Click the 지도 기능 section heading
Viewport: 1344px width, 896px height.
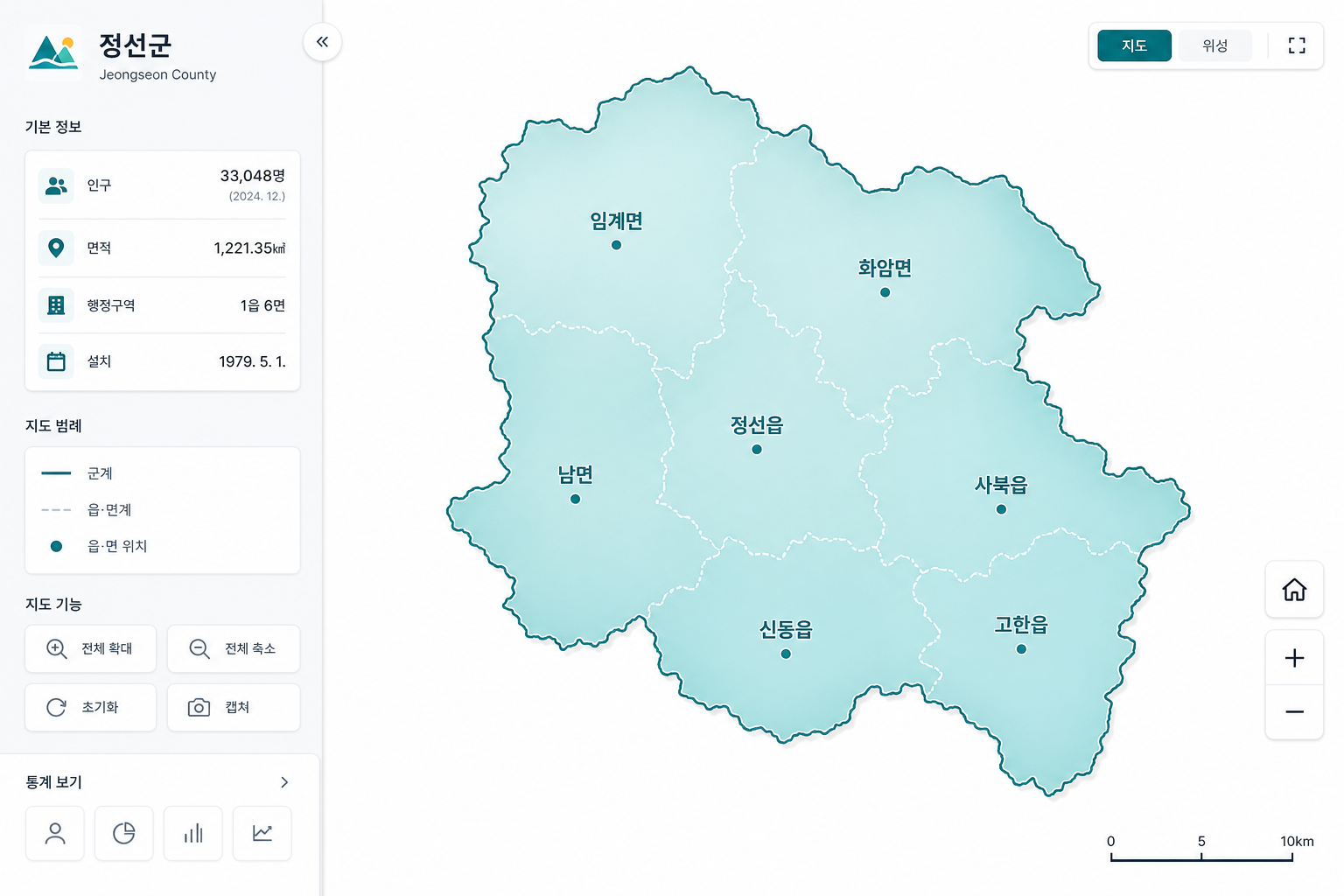pyautogui.click(x=53, y=605)
